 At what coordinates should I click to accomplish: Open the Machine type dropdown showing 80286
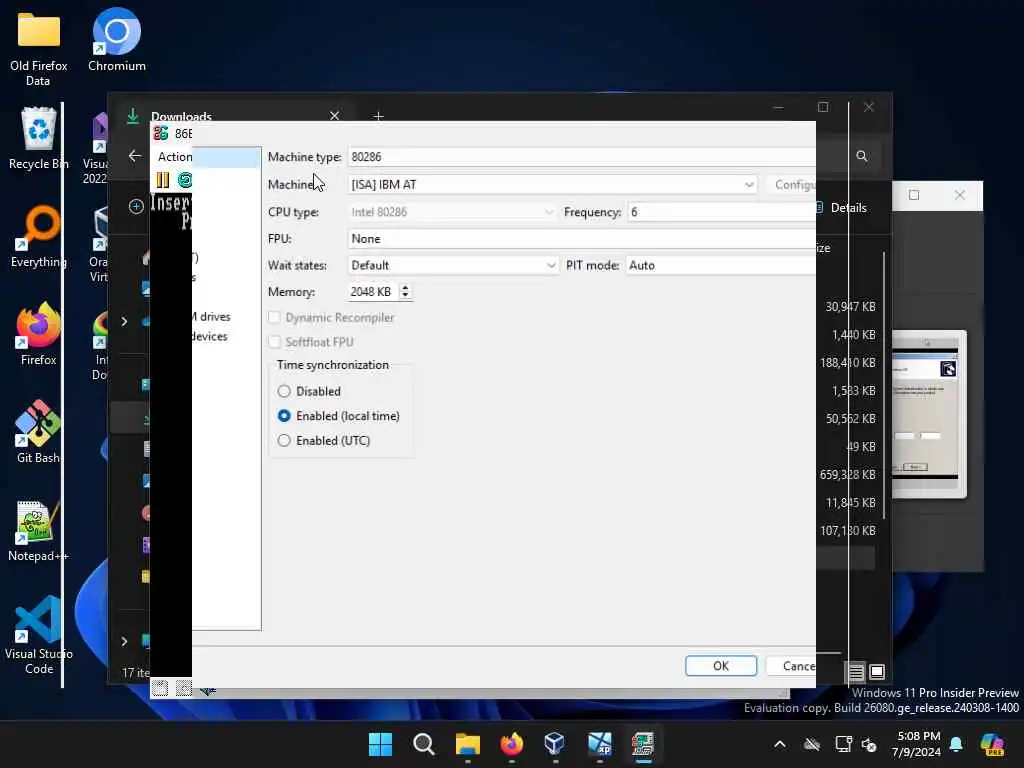[581, 157]
